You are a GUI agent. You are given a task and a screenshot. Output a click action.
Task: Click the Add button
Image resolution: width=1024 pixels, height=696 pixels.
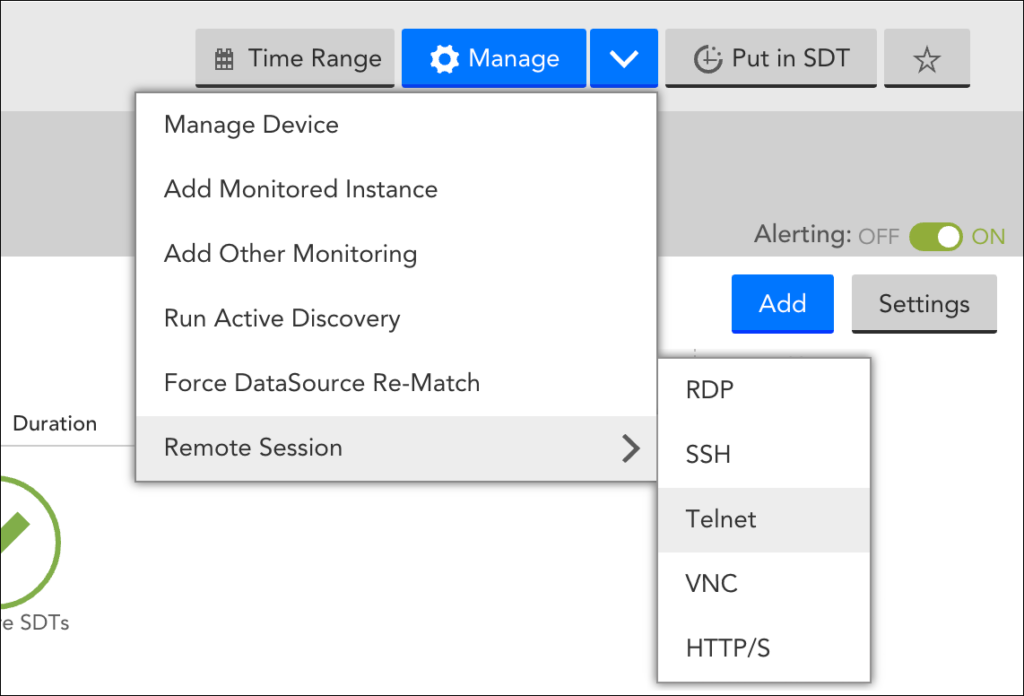[782, 304]
